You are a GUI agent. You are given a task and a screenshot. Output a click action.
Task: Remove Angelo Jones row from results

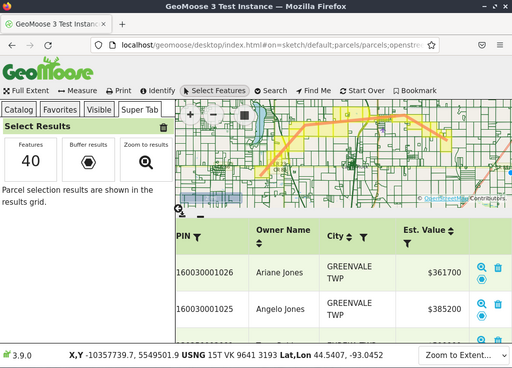tap(498, 304)
